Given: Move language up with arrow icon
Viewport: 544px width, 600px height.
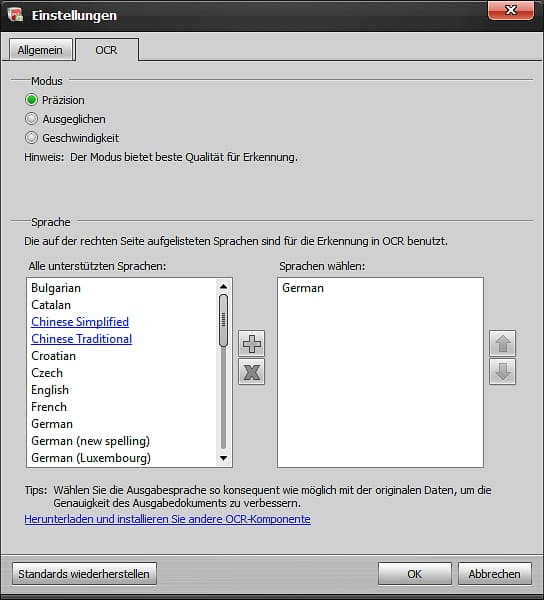Looking at the screenshot, I should [503, 344].
